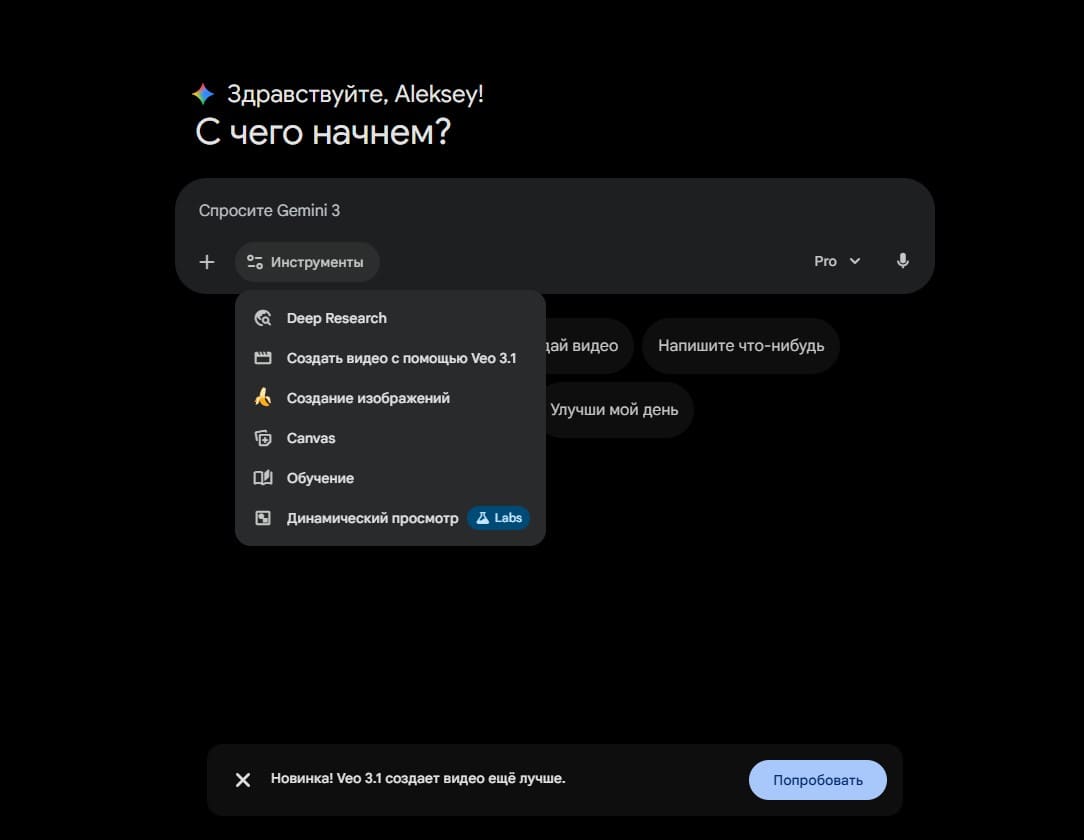Choose Создание изображений in the menu
This screenshot has height=840, width=1084.
pyautogui.click(x=366, y=397)
